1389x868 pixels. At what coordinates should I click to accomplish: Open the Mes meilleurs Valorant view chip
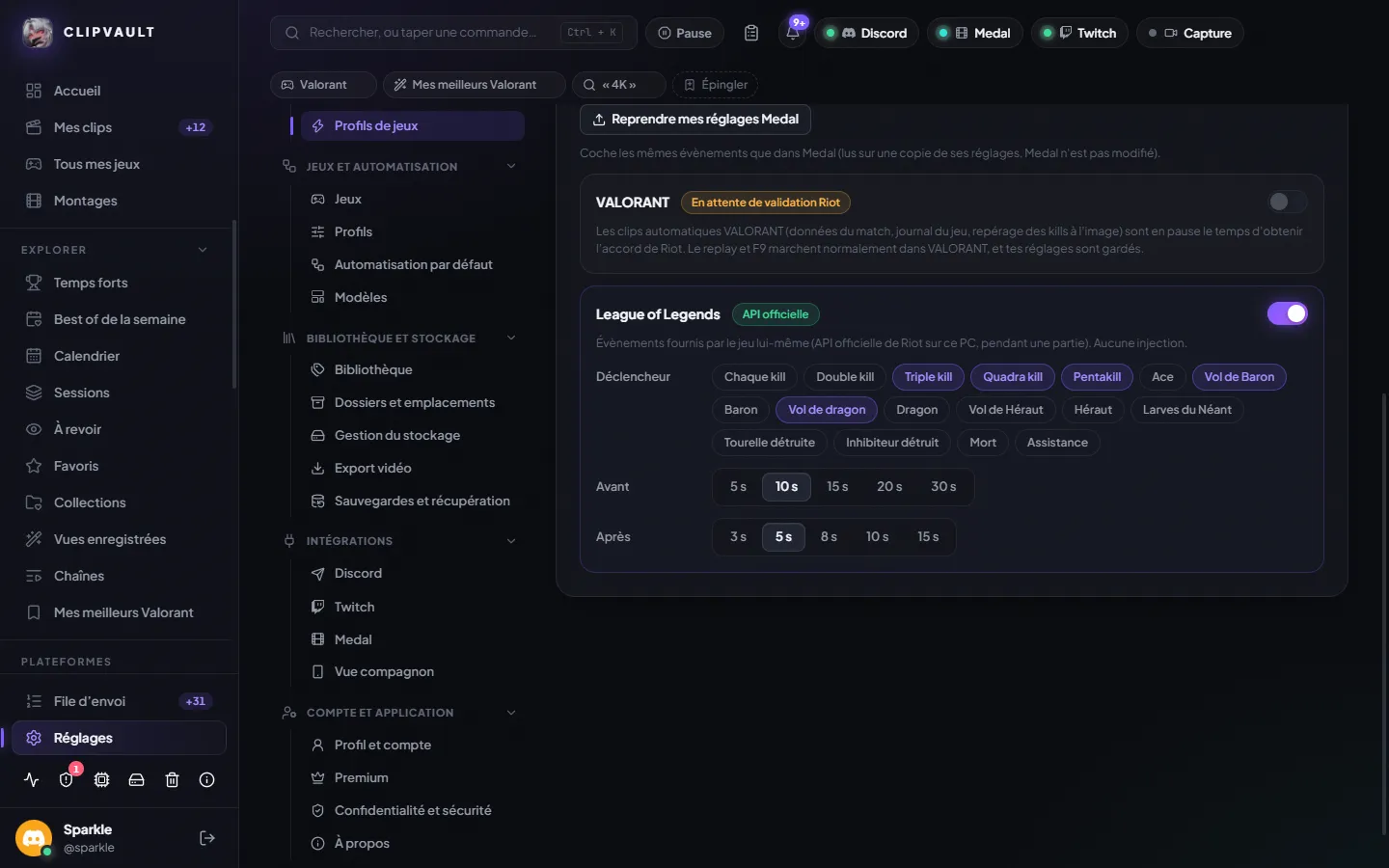(x=474, y=85)
